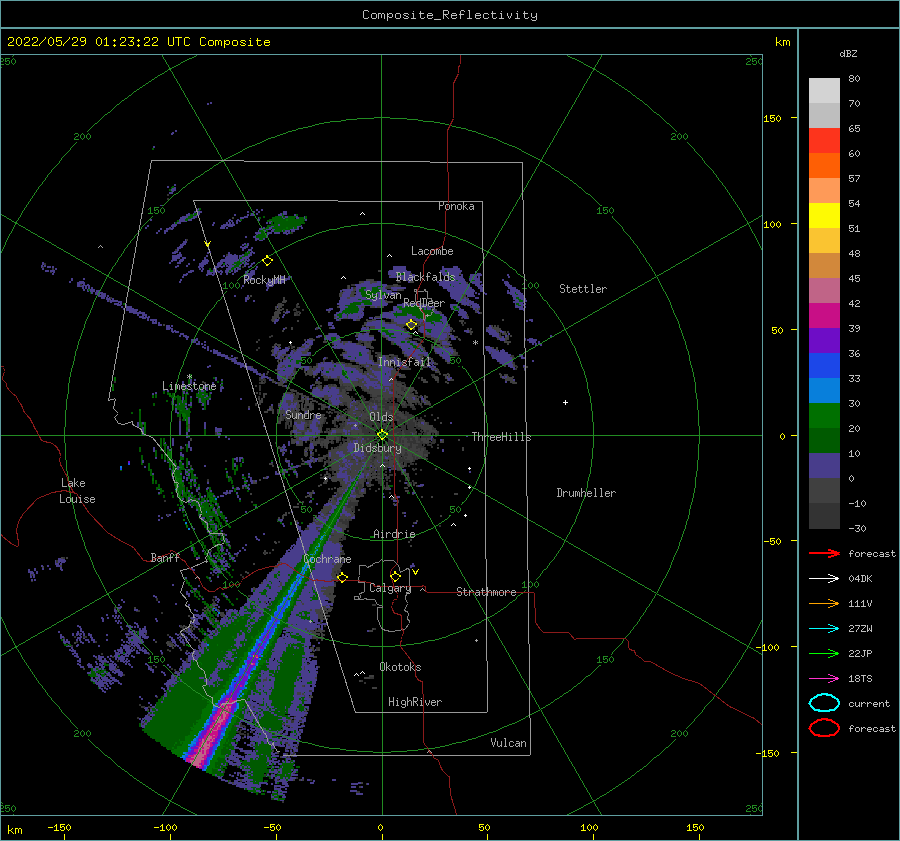Select the yellow diamond marker below Cochrane
The width and height of the screenshot is (900, 841).
[342, 577]
